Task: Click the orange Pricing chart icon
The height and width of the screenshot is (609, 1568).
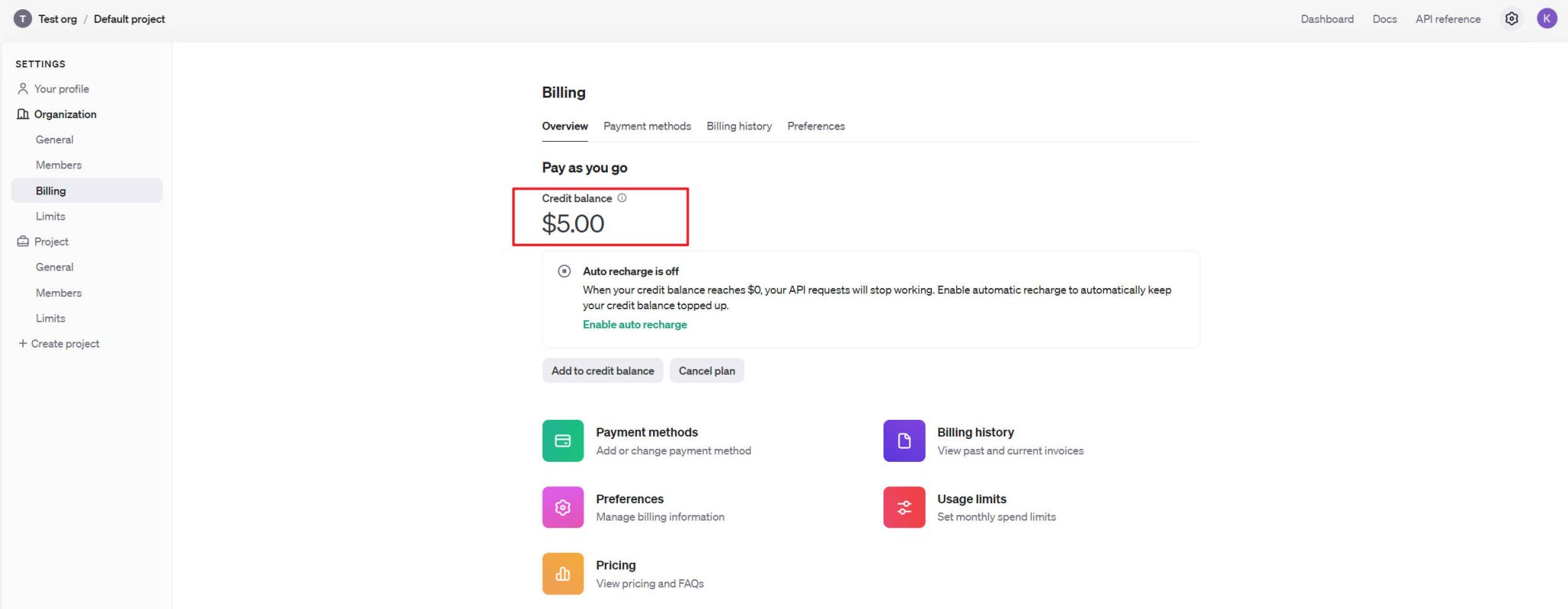Action: tap(563, 574)
